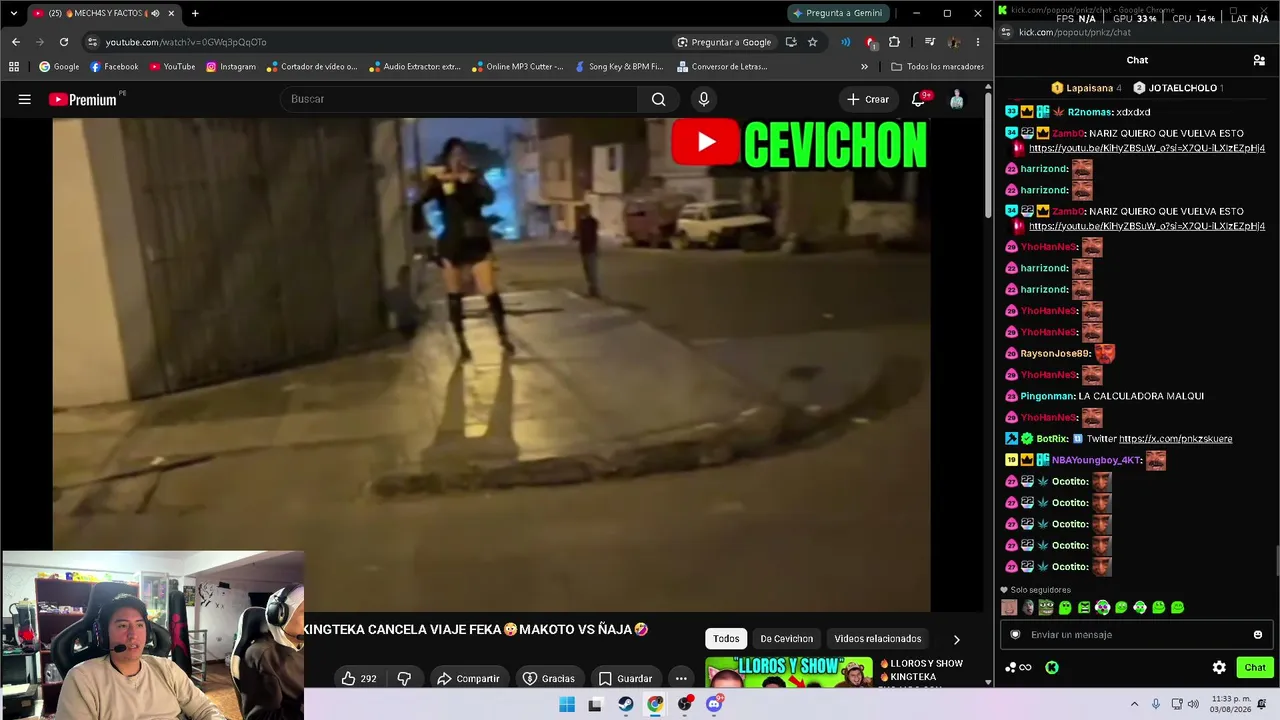Open the LLOROS Y SHOW video thumbnail
Viewport: 1280px width, 720px height.
(x=789, y=673)
